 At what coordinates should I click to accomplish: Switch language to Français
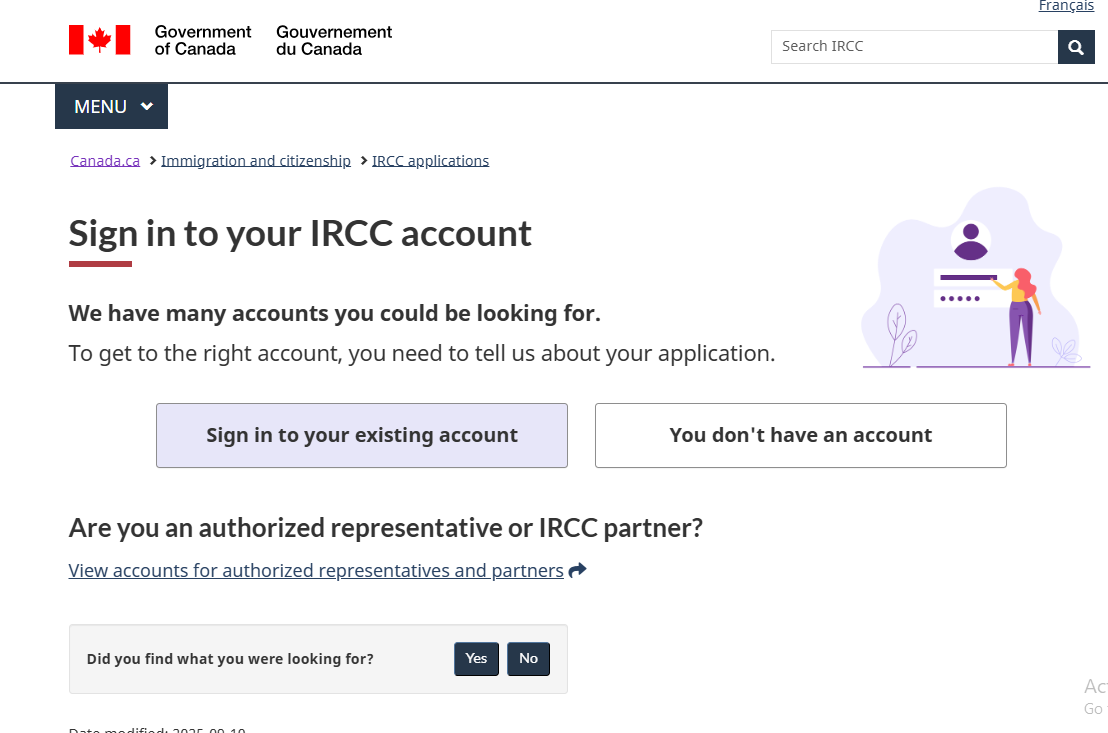[x=1066, y=7]
